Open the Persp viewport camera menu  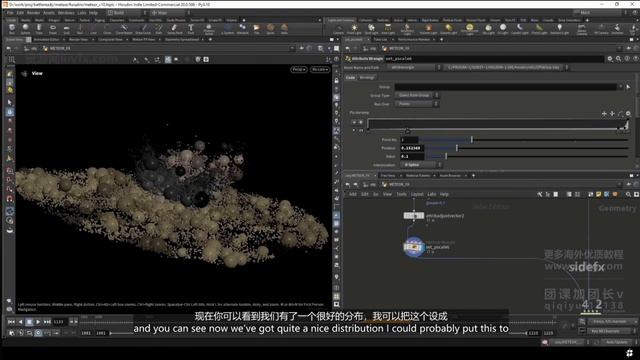pos(299,69)
